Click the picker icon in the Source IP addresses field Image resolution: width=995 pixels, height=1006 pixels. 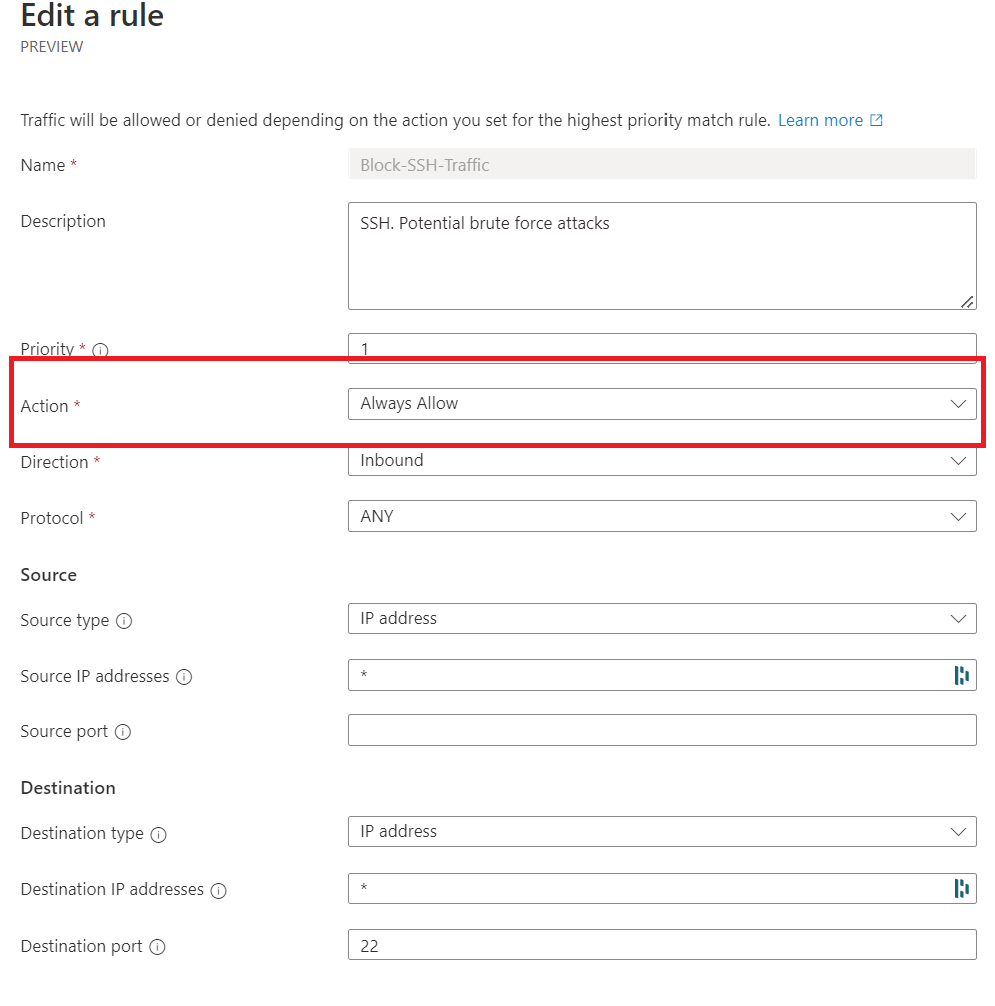pos(961,675)
